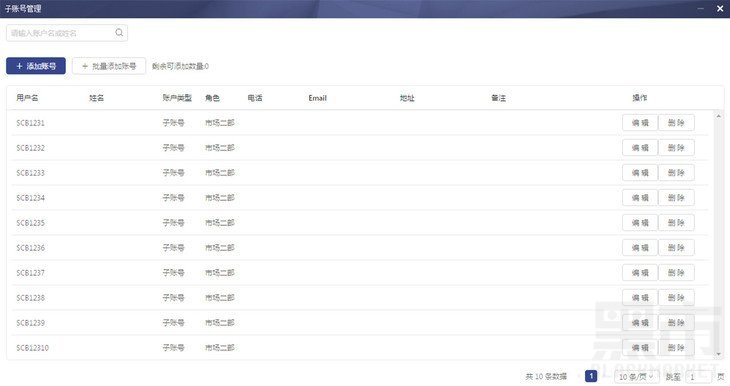The height and width of the screenshot is (386, 730).
Task: Delete account SCB1233
Action: pos(676,173)
